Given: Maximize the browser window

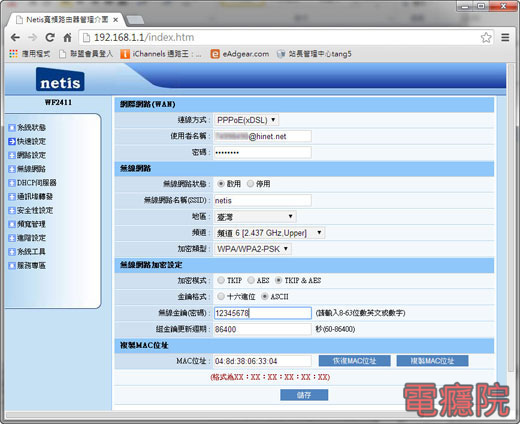Looking at the screenshot, I should pyautogui.click(x=481, y=6).
